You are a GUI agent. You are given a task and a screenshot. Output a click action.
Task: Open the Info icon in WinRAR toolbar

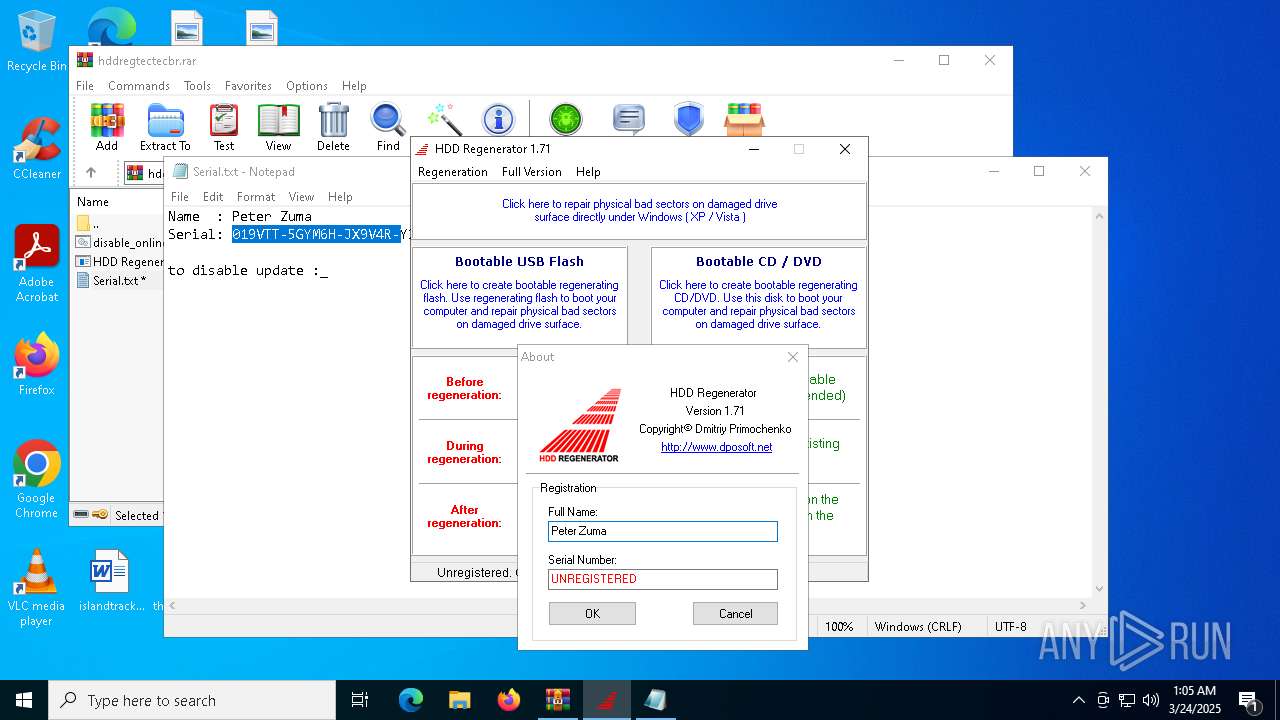[x=497, y=119]
